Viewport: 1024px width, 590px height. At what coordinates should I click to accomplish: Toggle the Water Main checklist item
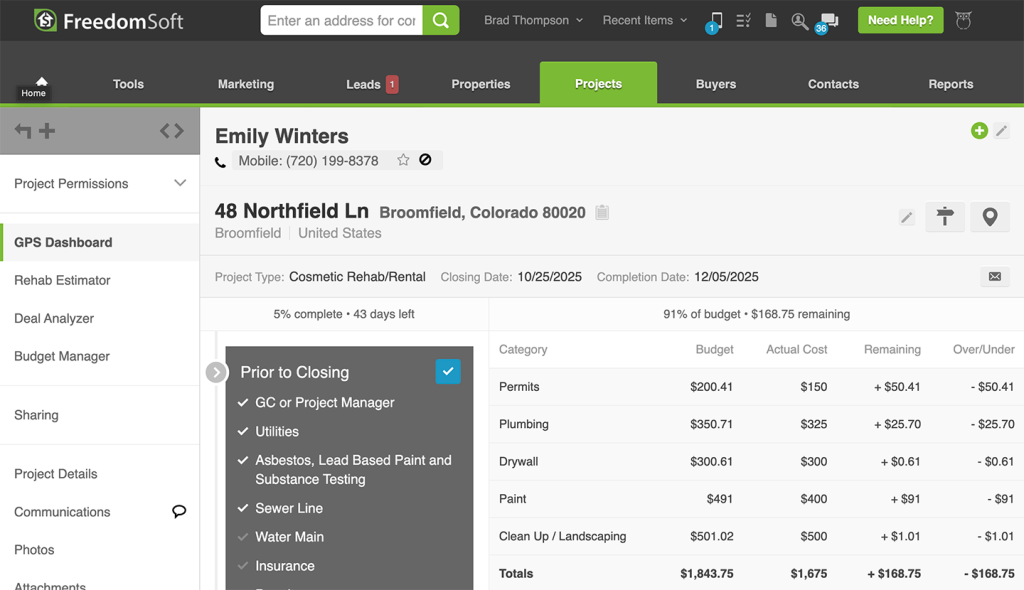(x=243, y=537)
